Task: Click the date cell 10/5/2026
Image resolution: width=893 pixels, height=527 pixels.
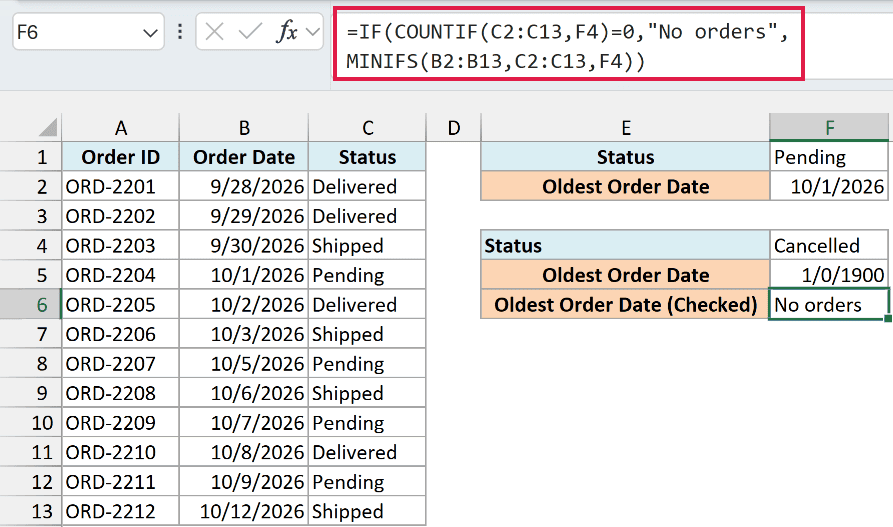Action: point(244,363)
